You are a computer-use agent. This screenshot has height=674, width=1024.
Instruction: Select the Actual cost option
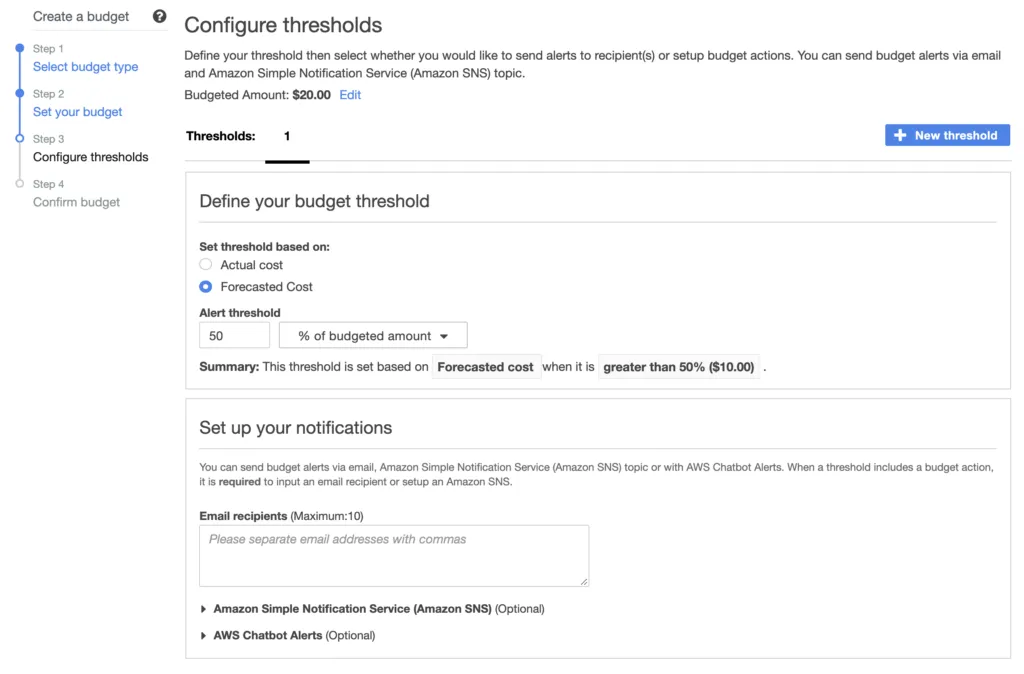[x=205, y=264]
